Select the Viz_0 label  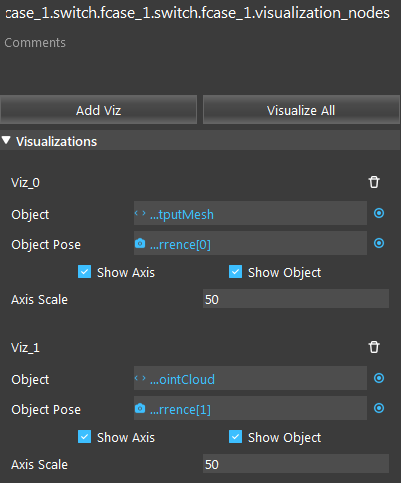pos(25,183)
